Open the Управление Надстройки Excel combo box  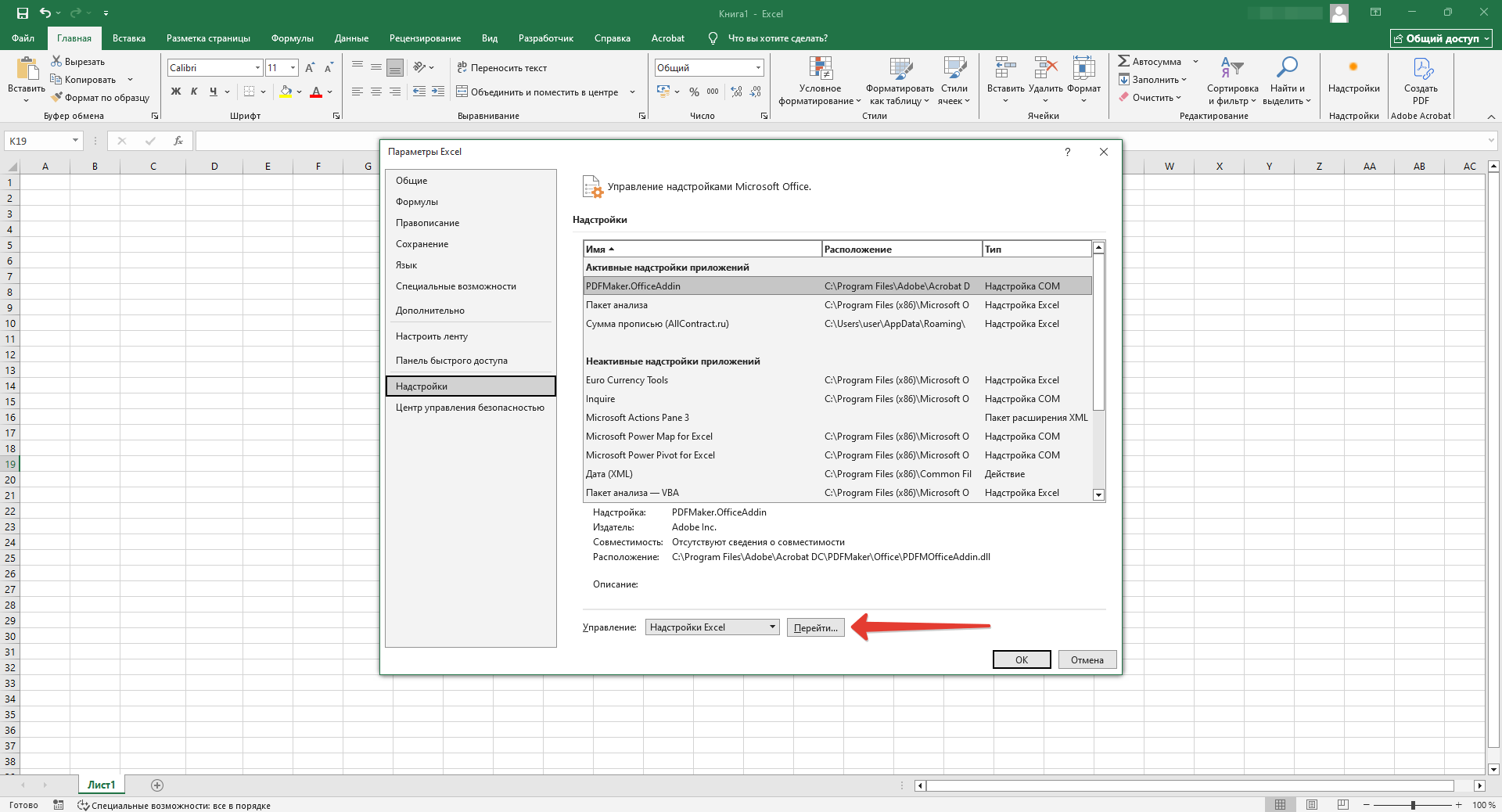[712, 627]
